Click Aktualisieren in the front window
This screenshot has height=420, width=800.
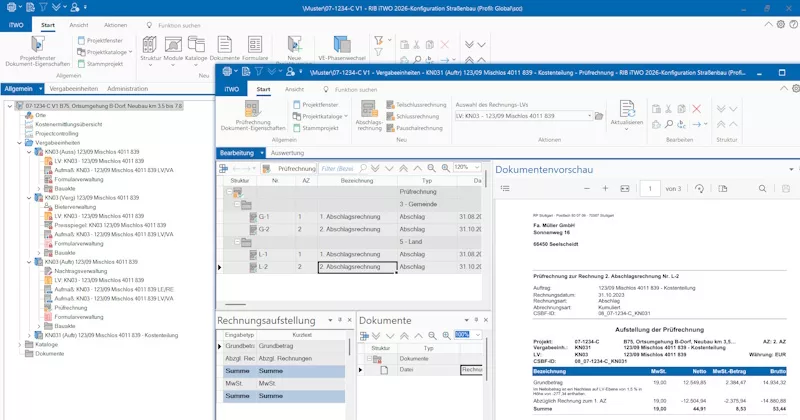pyautogui.click(x=627, y=115)
